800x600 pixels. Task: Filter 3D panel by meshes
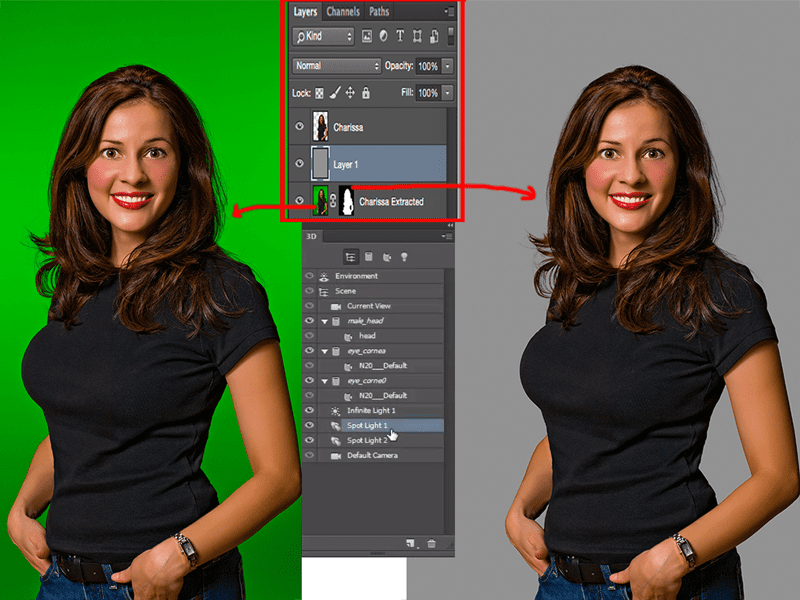369,257
